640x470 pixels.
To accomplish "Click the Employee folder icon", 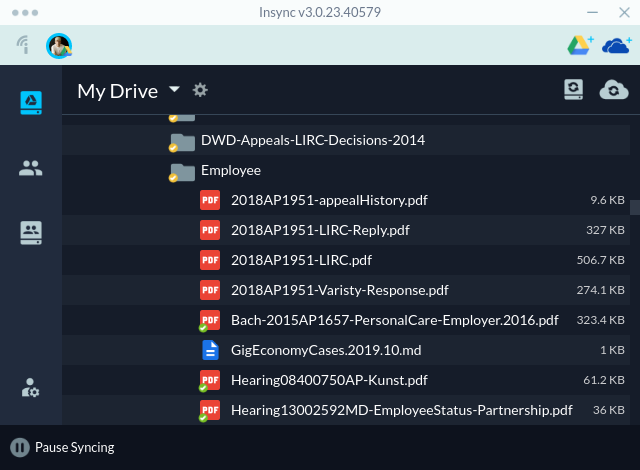I will (x=182, y=173).
